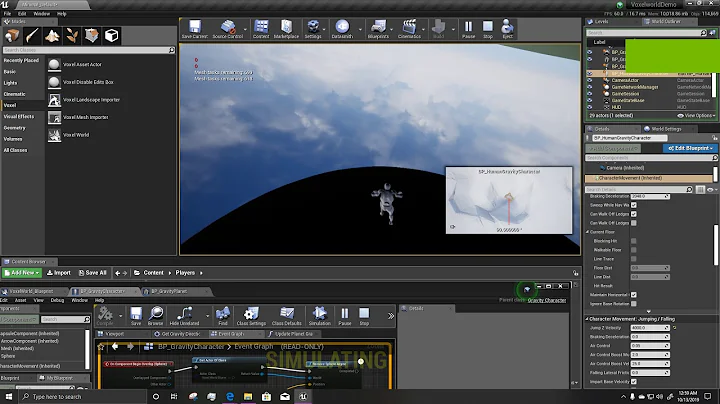The image size is (720, 404).
Task: Click the Find icon in Blueprint toolbar
Action: pyautogui.click(x=223, y=316)
